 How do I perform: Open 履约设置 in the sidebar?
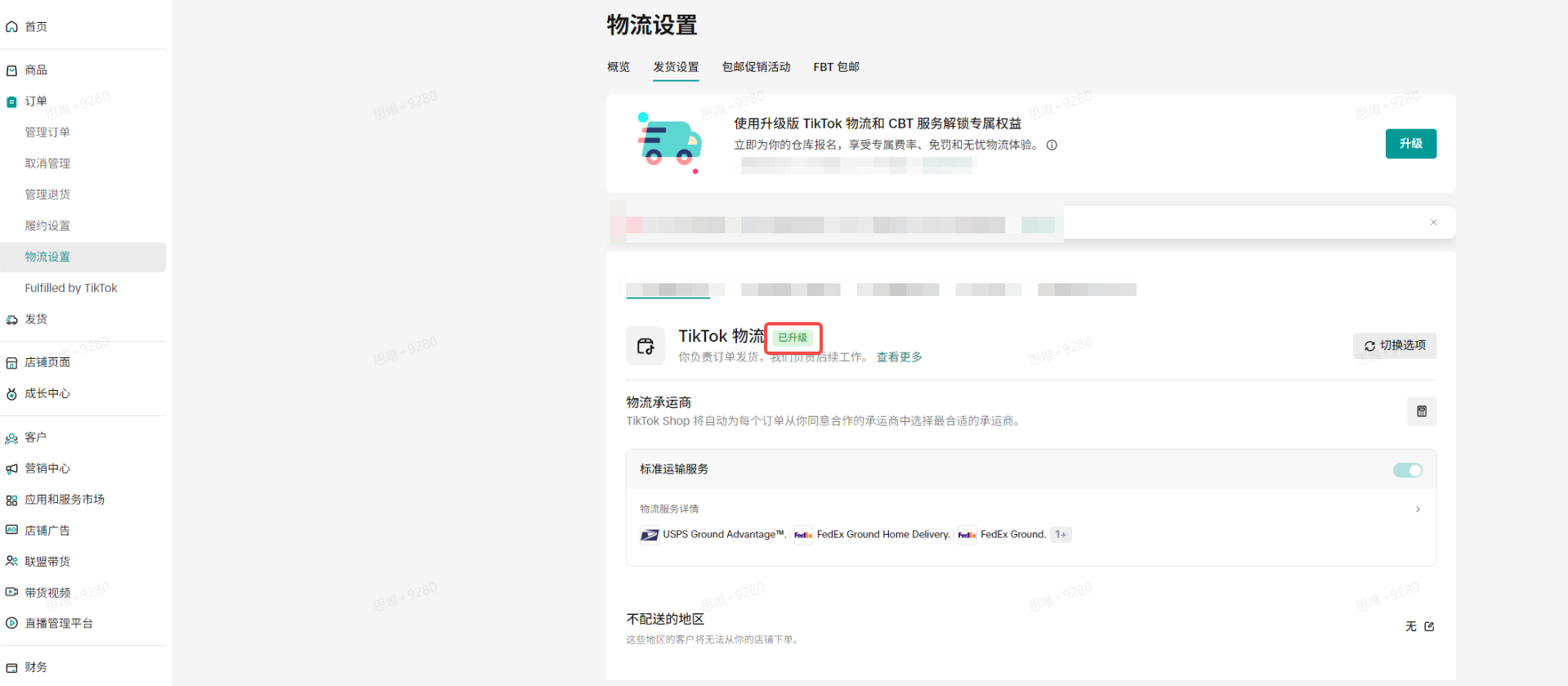click(47, 226)
